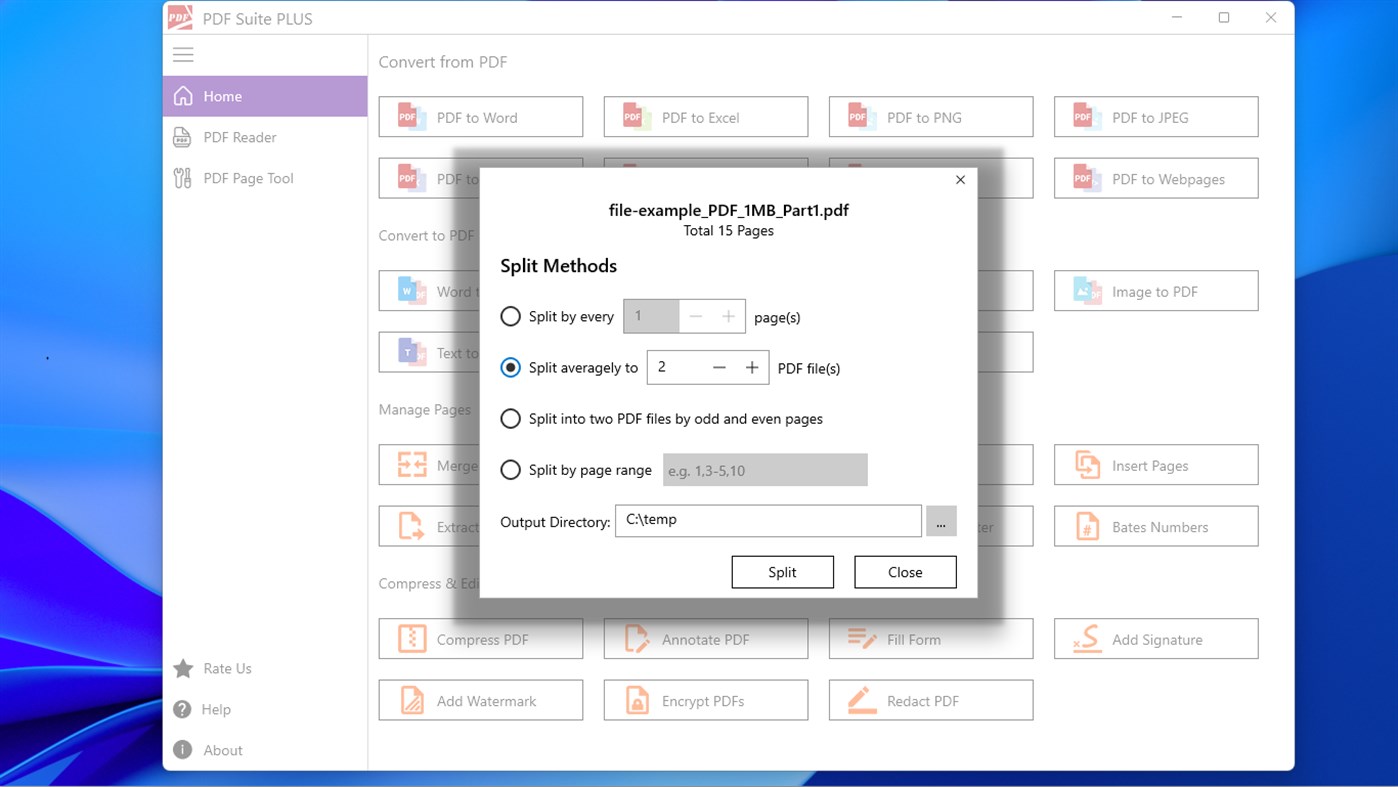
Task: Select the PDF to JPEG tool
Action: [x=1155, y=117]
